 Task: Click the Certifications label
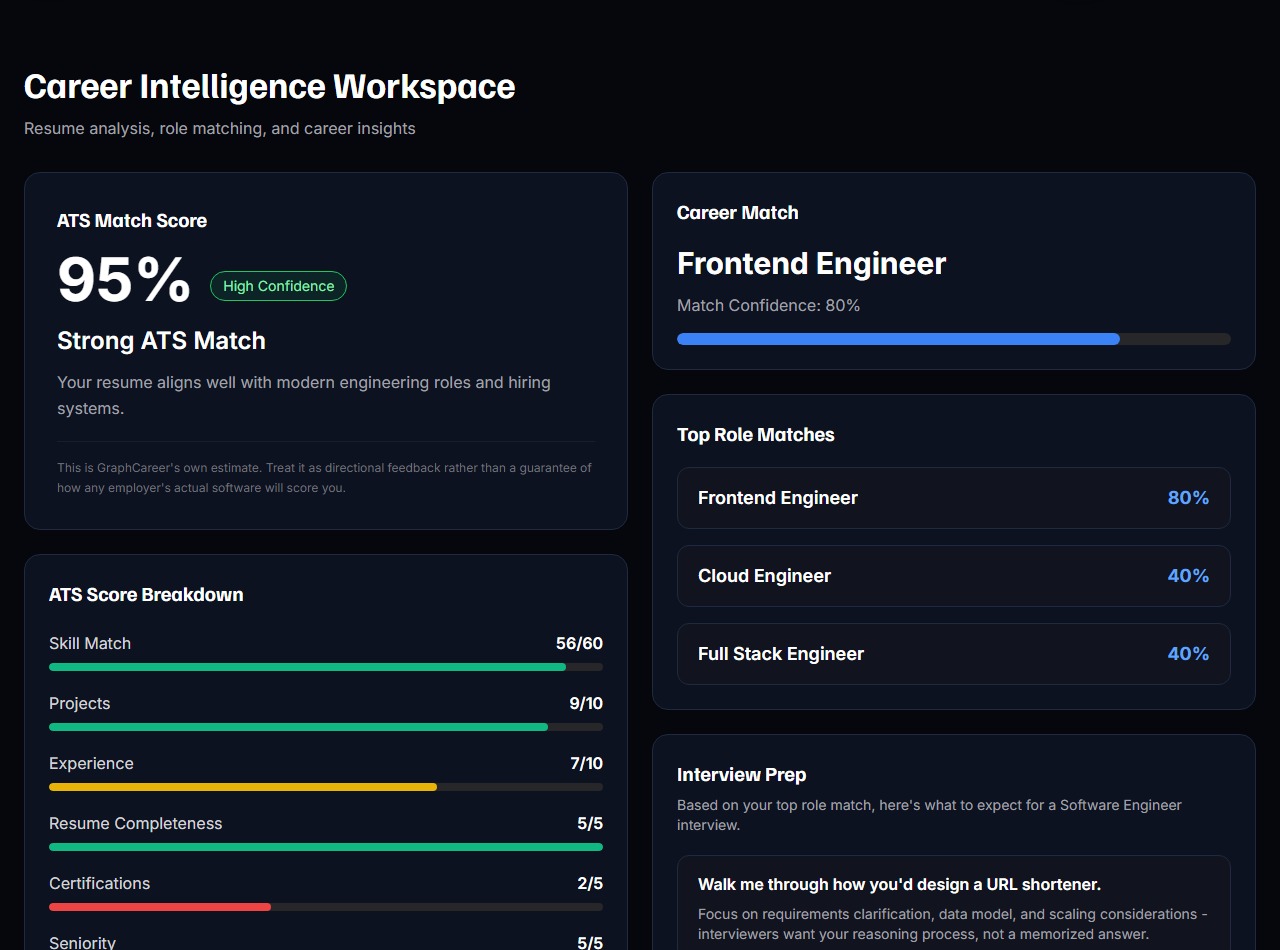click(99, 883)
